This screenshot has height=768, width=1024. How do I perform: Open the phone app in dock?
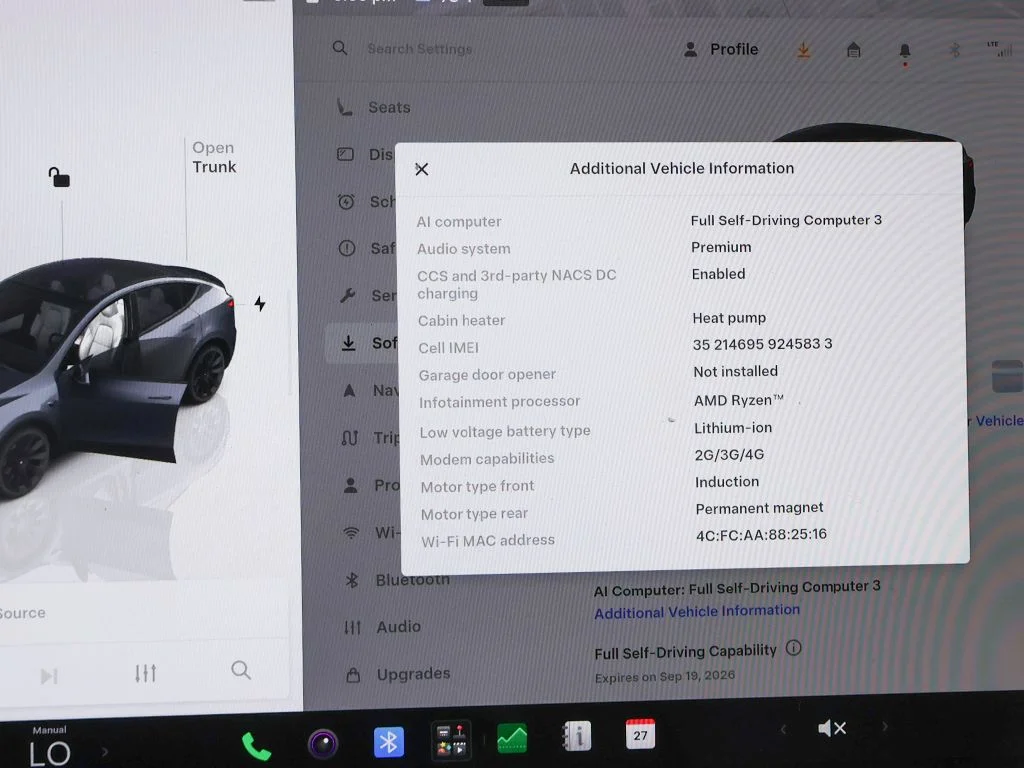click(x=256, y=745)
